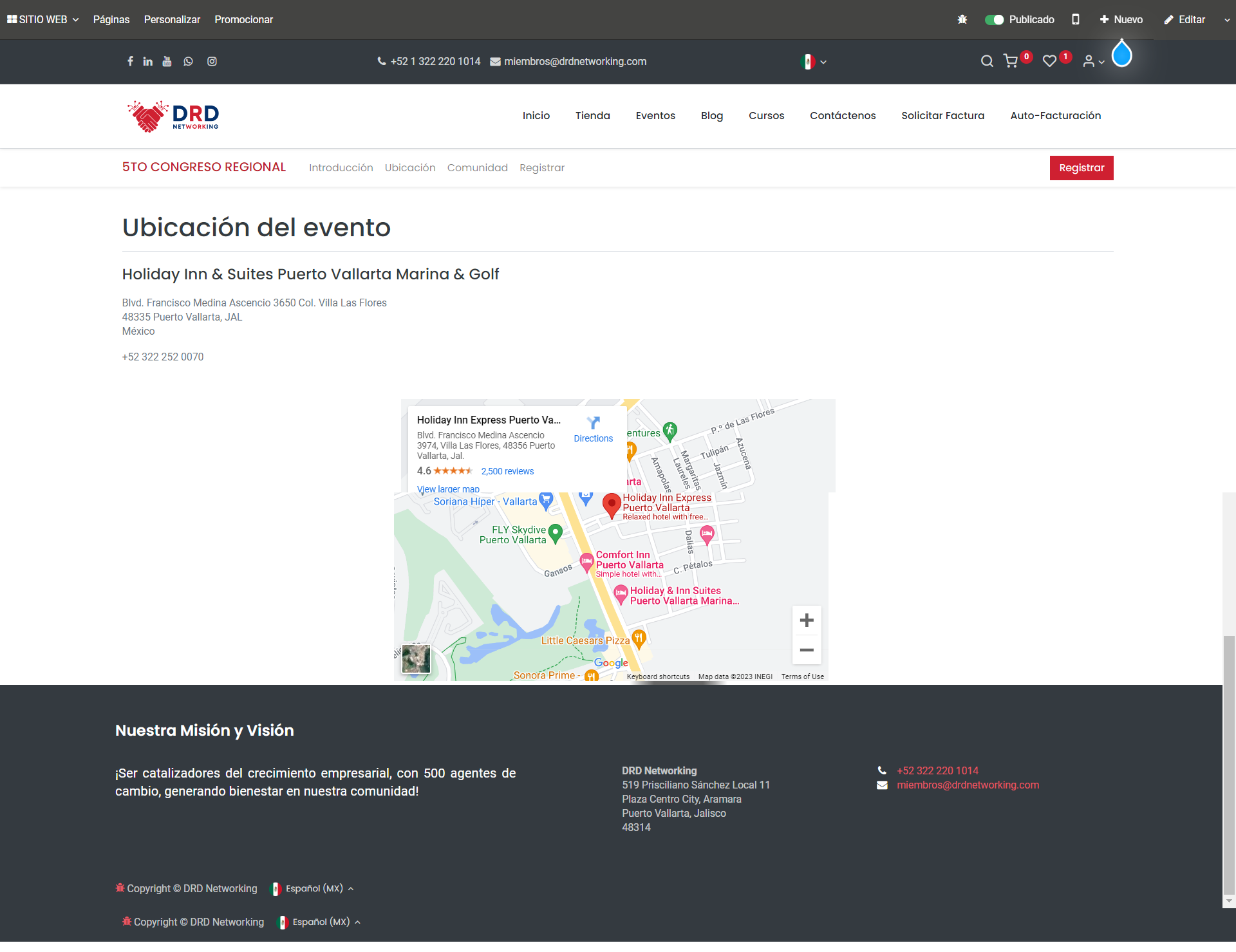Click the YouTube social icon
This screenshot has height=952, width=1236.
point(167,61)
